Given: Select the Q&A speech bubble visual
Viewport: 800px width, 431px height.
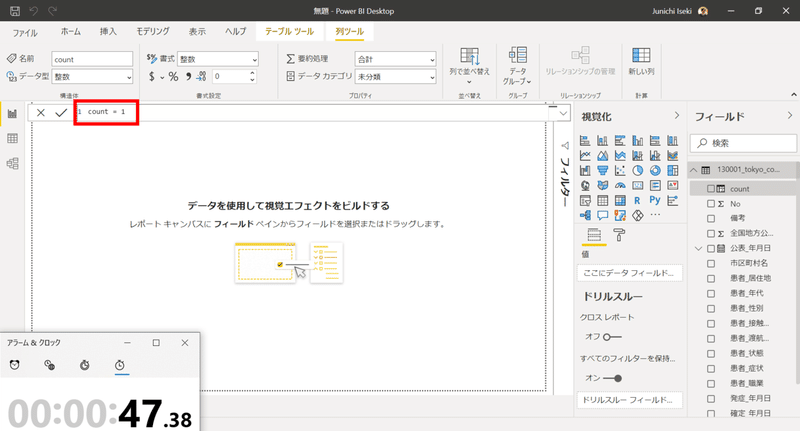Looking at the screenshot, I should click(603, 215).
